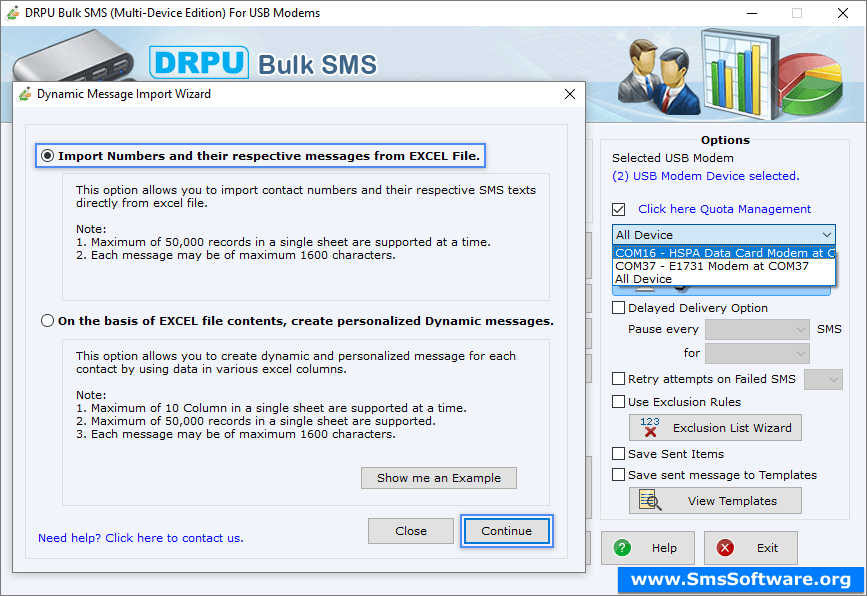The image size is (867, 596).
Task: Click the businessmen graphic in banner
Action: coord(658,76)
